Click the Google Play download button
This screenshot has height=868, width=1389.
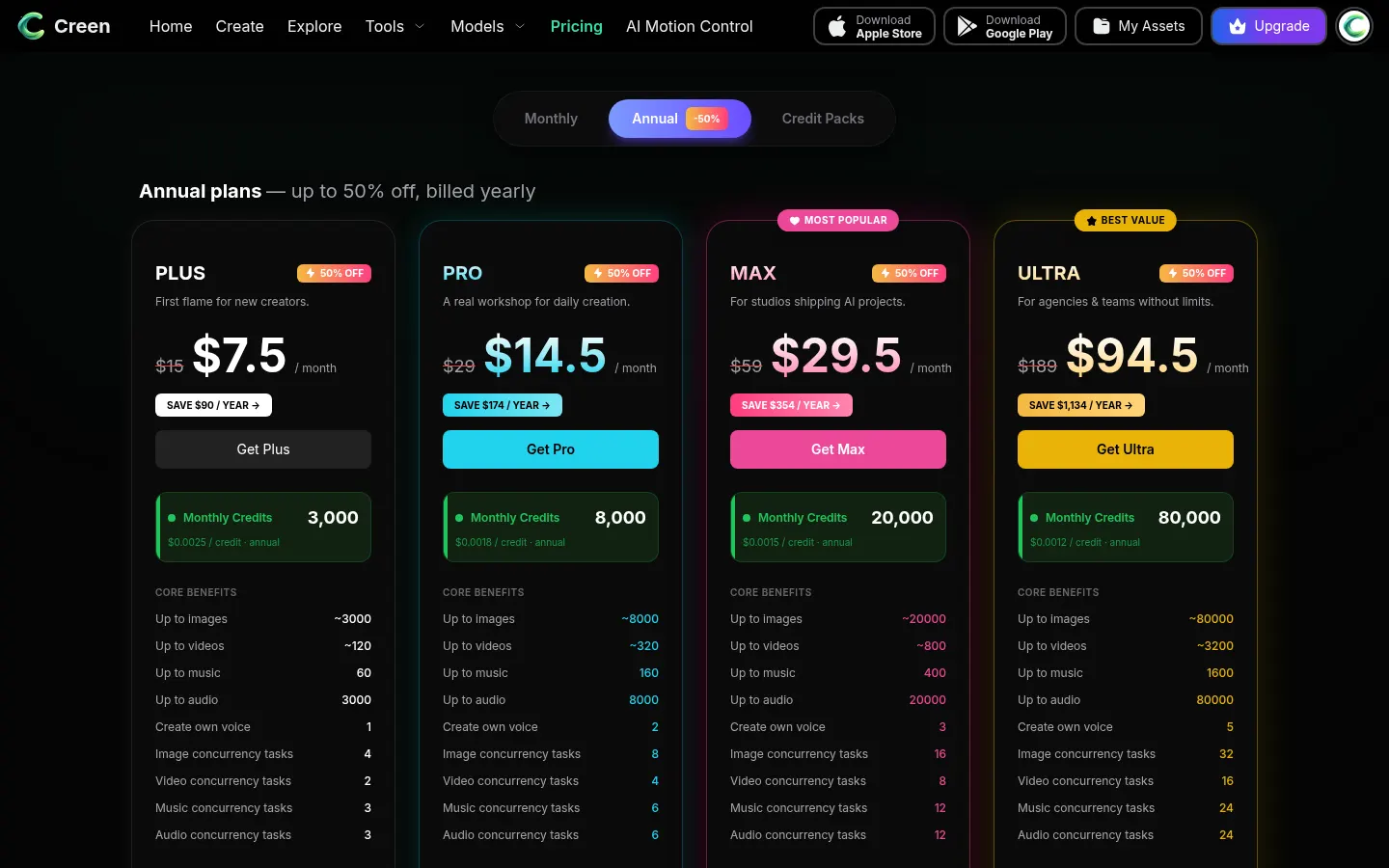1004,26
